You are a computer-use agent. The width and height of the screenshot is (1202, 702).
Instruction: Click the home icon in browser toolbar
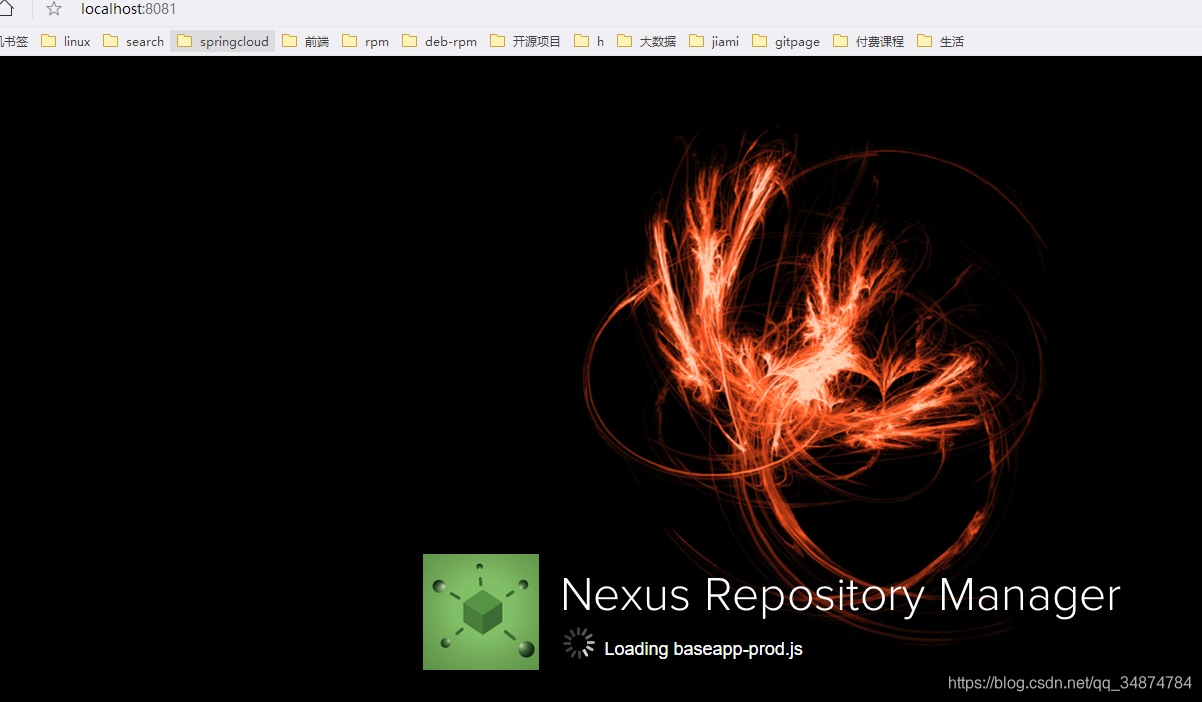[x=5, y=9]
